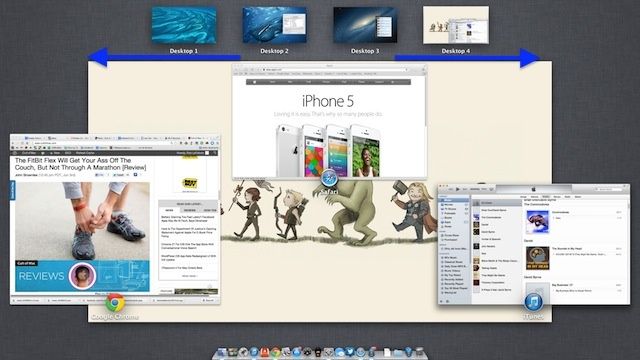Click The Commodores blue album artwork in iTunes
The image size is (640, 360).
click(x=537, y=222)
